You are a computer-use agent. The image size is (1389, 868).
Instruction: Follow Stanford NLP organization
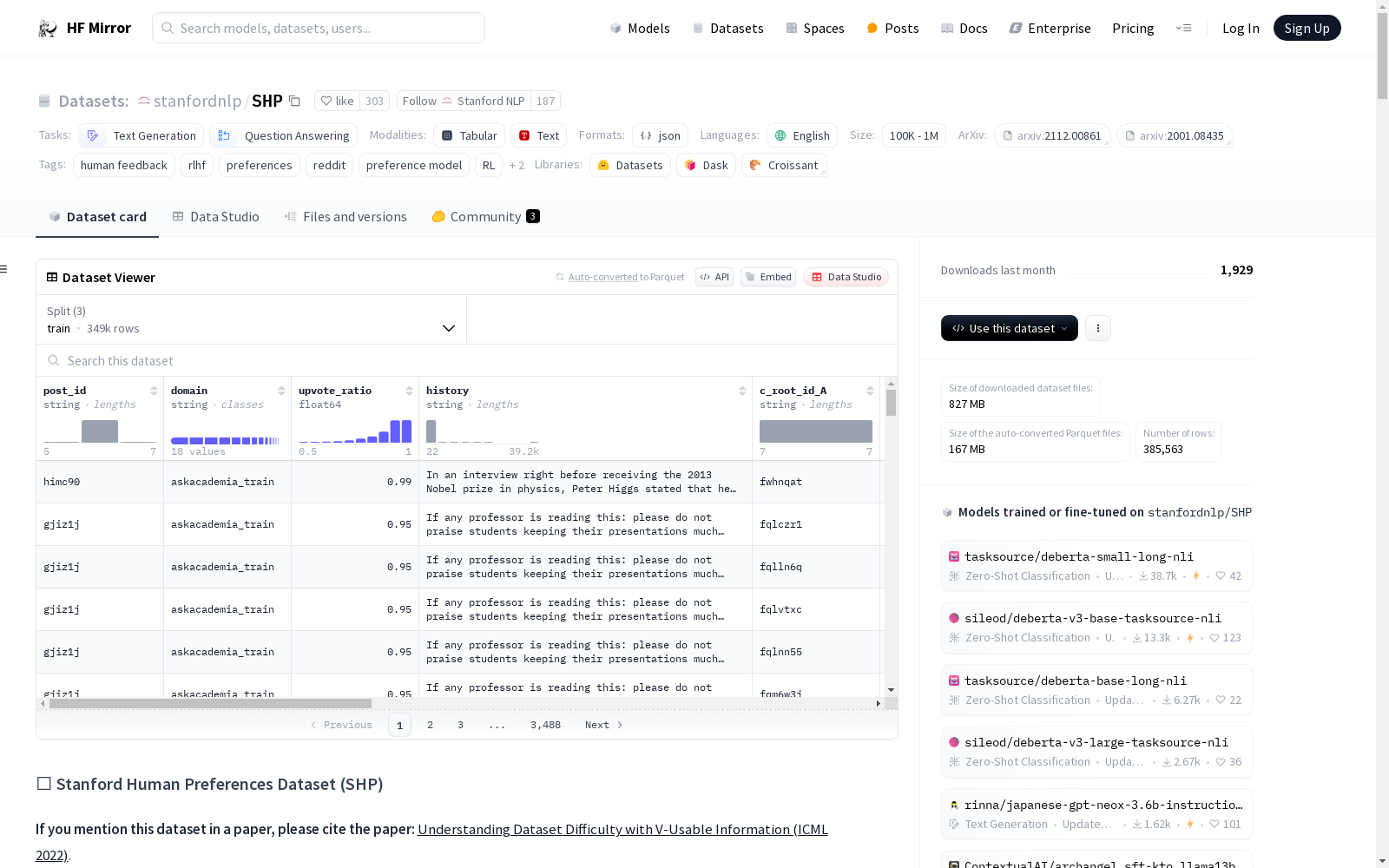click(464, 101)
